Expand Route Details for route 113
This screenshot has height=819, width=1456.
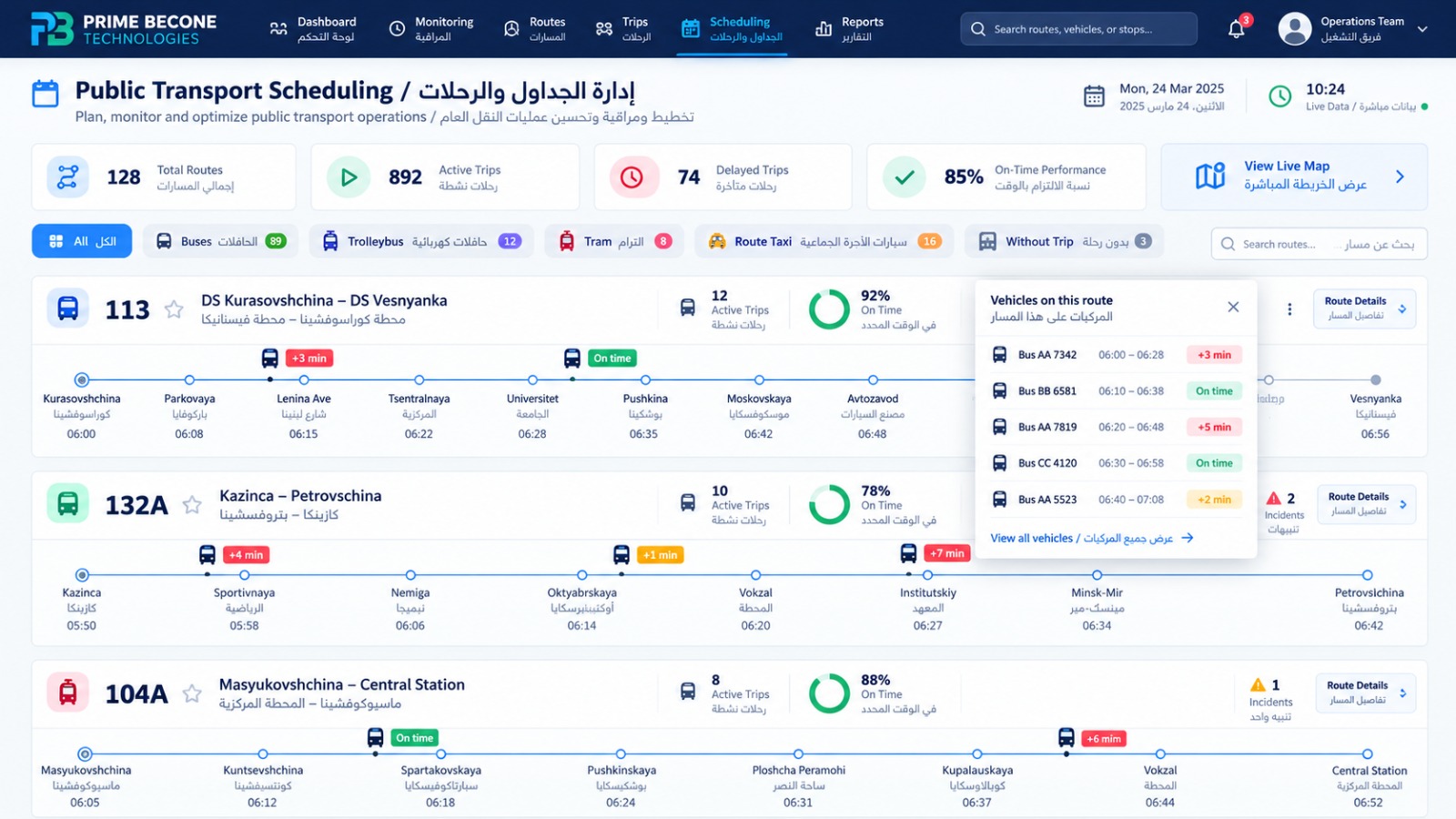click(1365, 308)
